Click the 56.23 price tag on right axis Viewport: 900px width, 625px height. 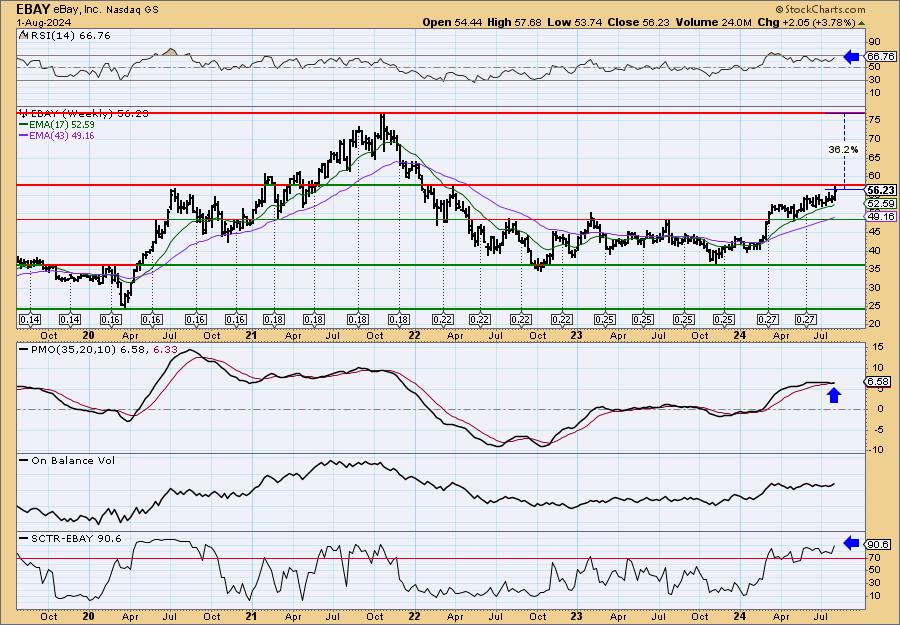(881, 191)
